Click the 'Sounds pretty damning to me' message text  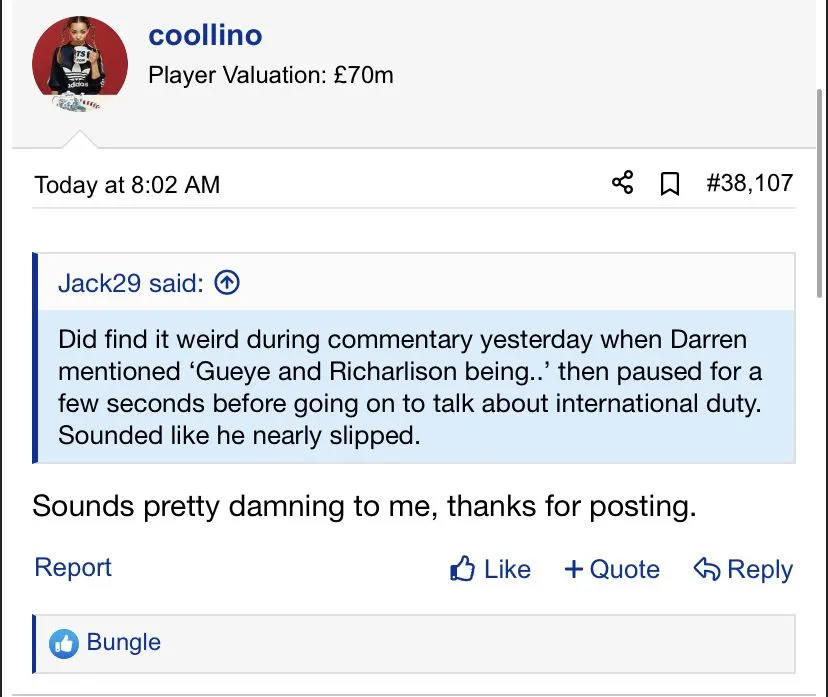pos(364,505)
